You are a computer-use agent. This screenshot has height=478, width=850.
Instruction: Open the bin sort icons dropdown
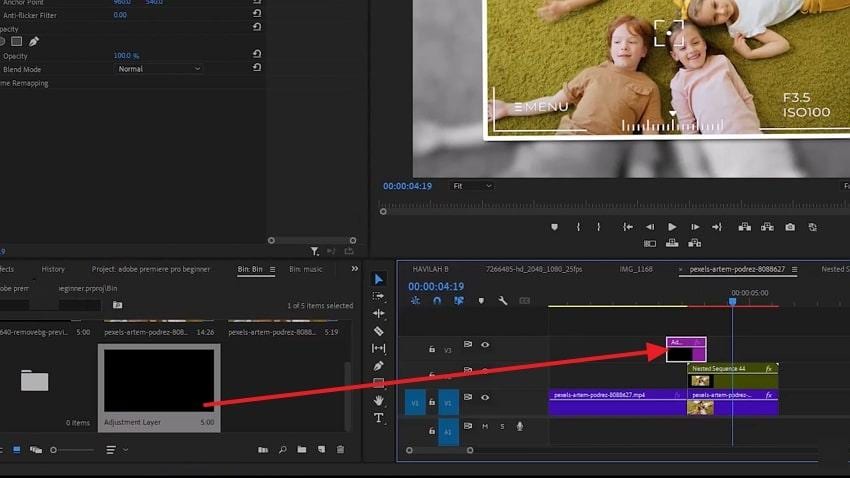117,450
